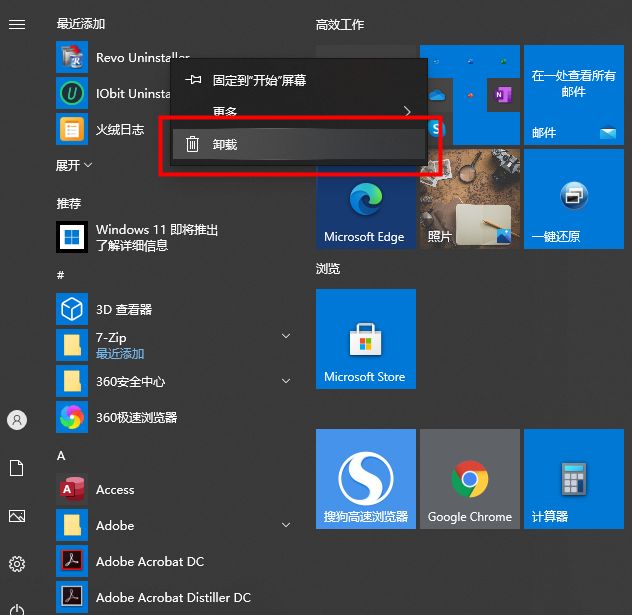Jump to the A letter index
This screenshot has width=632, height=615.
(61, 456)
